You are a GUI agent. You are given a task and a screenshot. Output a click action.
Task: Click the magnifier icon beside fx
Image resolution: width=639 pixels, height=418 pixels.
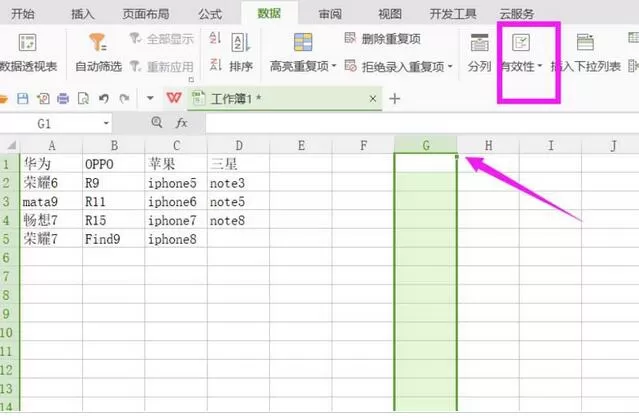pyautogui.click(x=156, y=122)
